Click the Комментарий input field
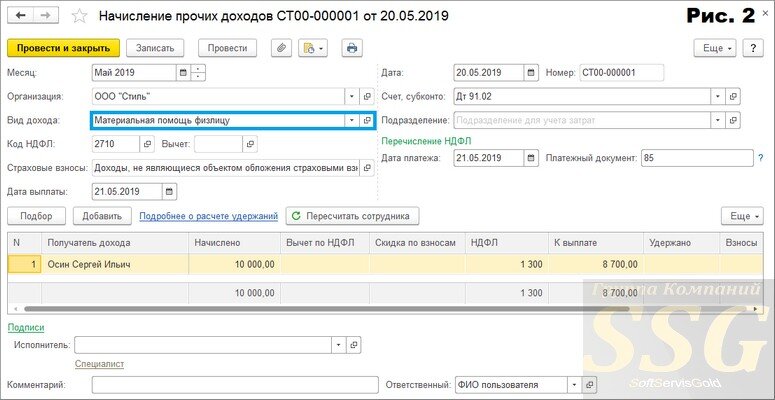Viewport: 775px width, 400px height. [235, 385]
